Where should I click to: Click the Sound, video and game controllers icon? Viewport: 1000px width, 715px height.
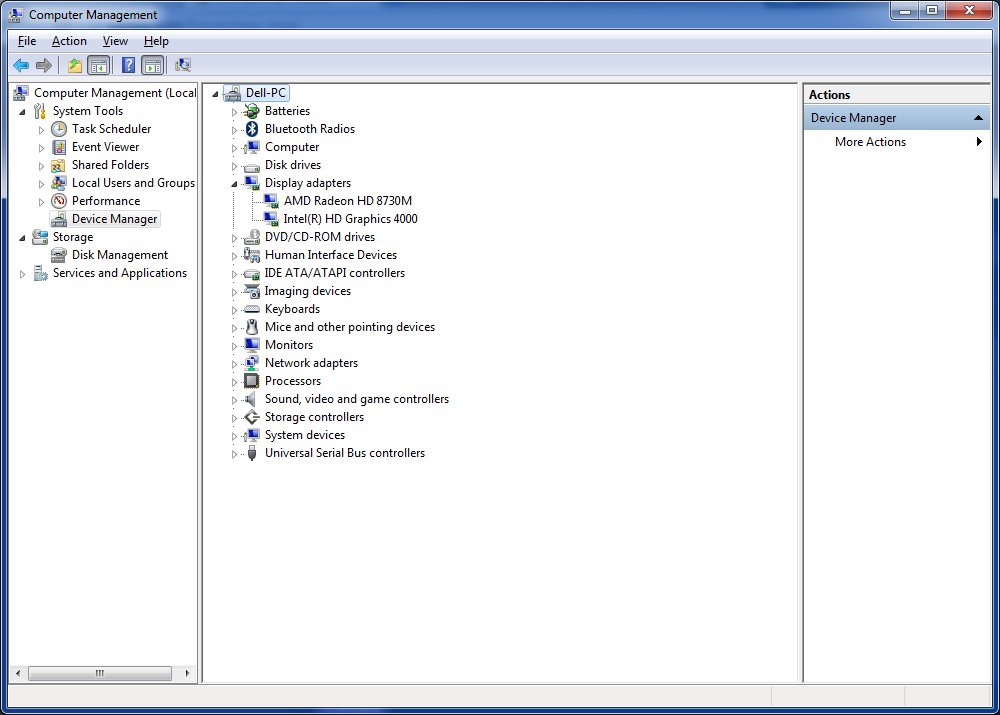tap(252, 399)
